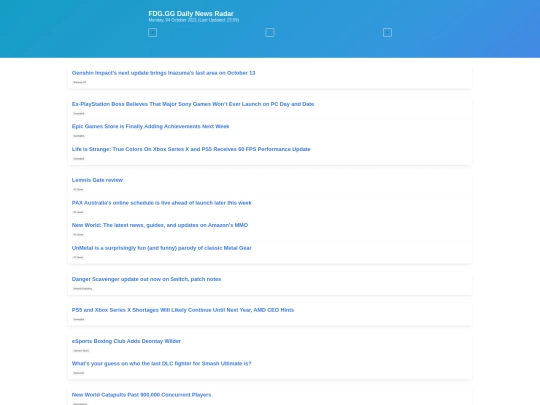
Task: Click the source tag under New World: The latest news
Action: 78,235
